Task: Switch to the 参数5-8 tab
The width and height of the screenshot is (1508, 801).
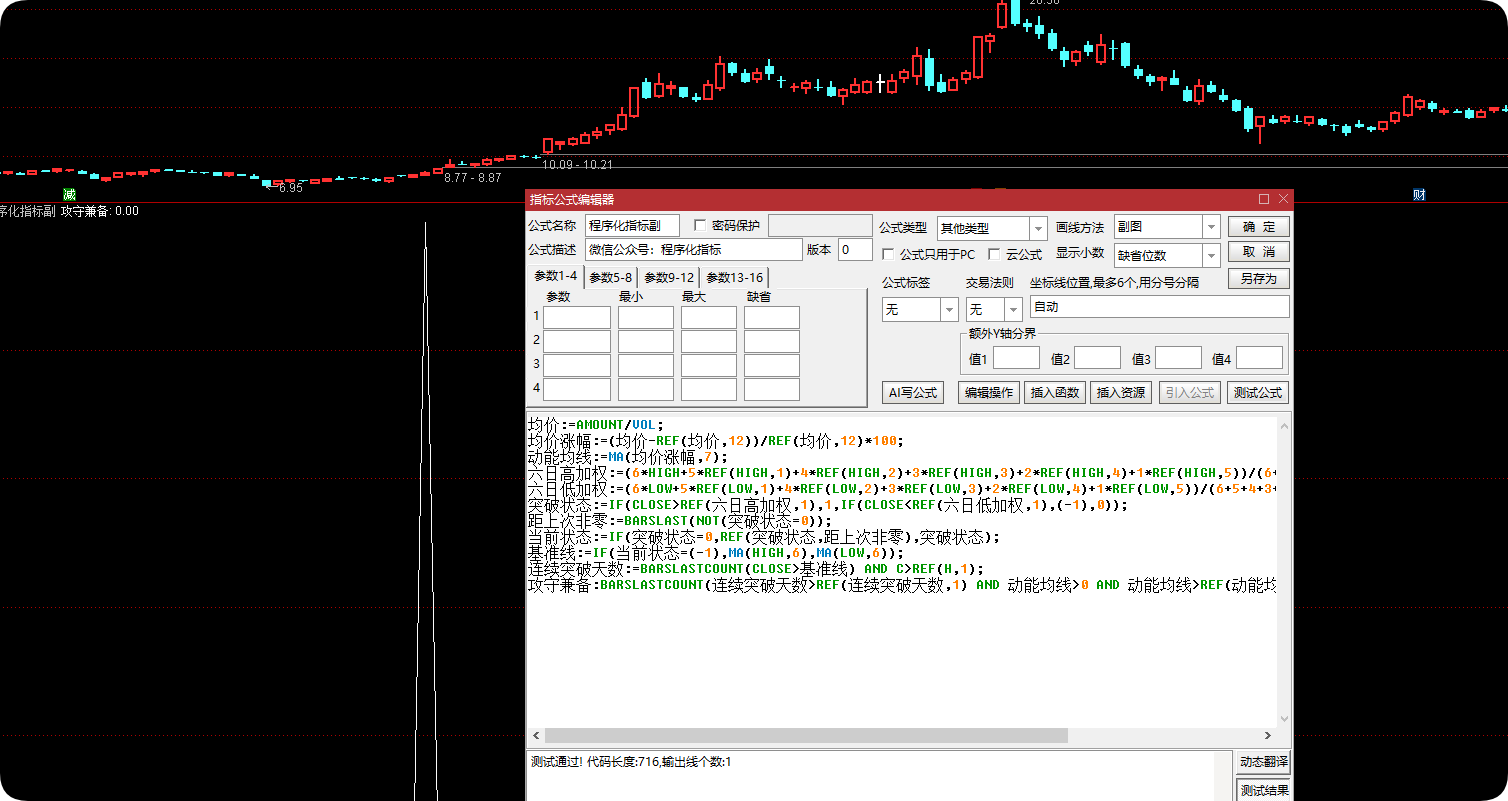Action: coord(610,277)
